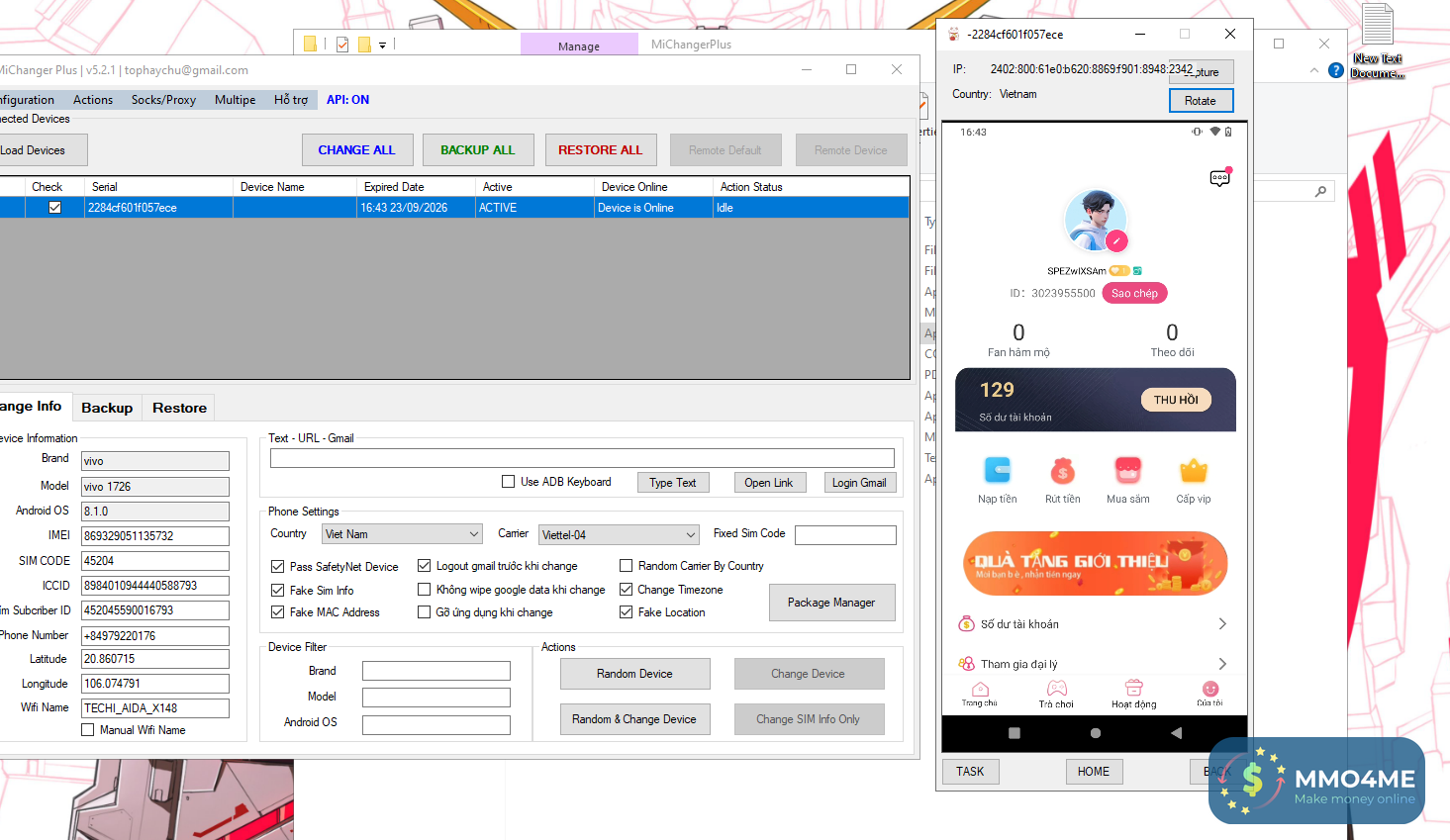Click Random & Change Device button
1450x840 pixels.
click(x=634, y=719)
